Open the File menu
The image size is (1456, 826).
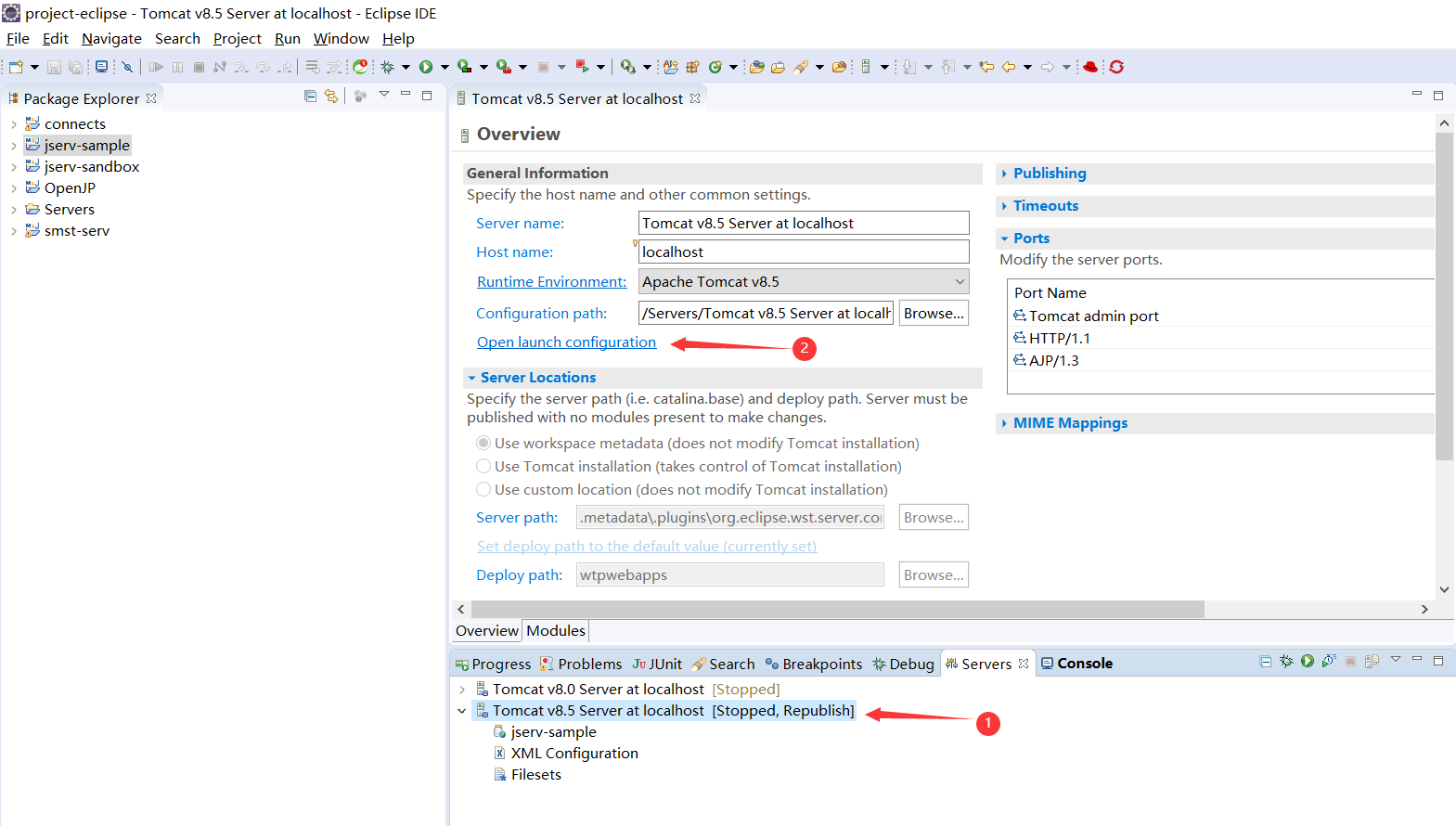pyautogui.click(x=18, y=39)
